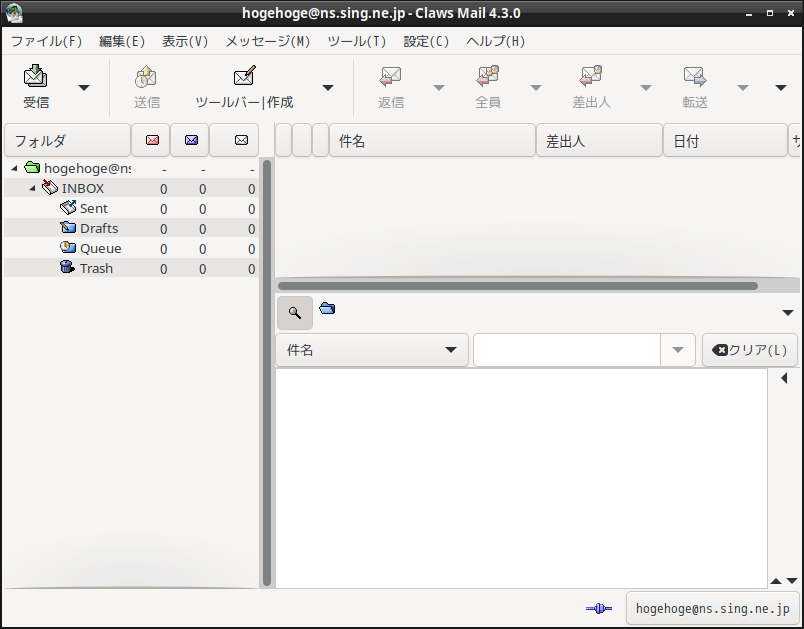The image size is (804, 629).
Task: Open the Forward (転送) dropdown arrow
Action: point(742,88)
